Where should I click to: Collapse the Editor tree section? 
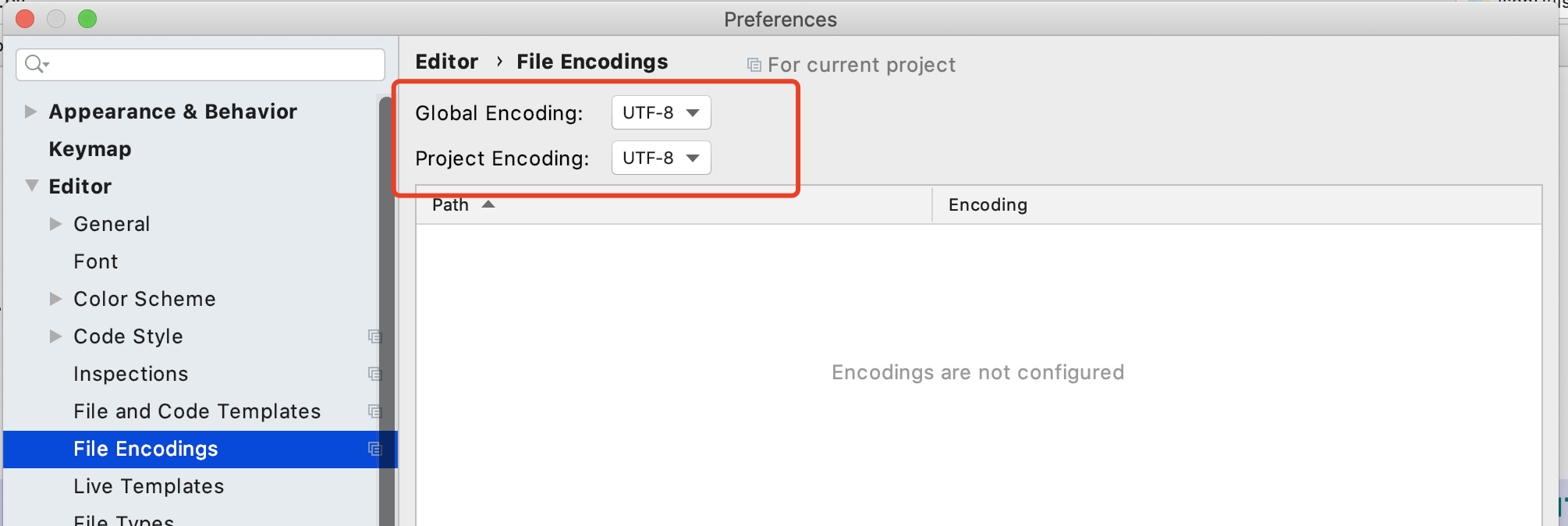[x=31, y=186]
